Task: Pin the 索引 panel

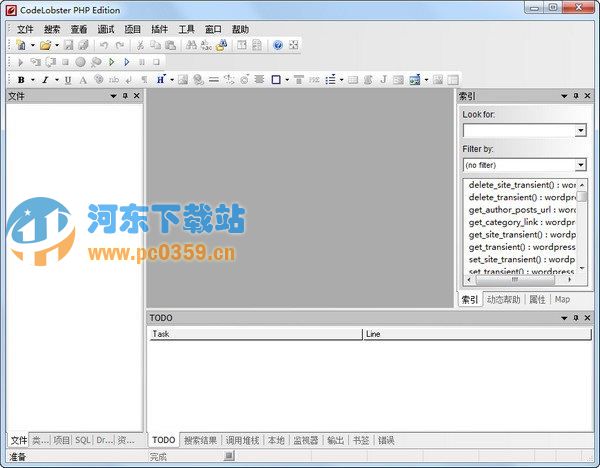Action: pos(576,96)
